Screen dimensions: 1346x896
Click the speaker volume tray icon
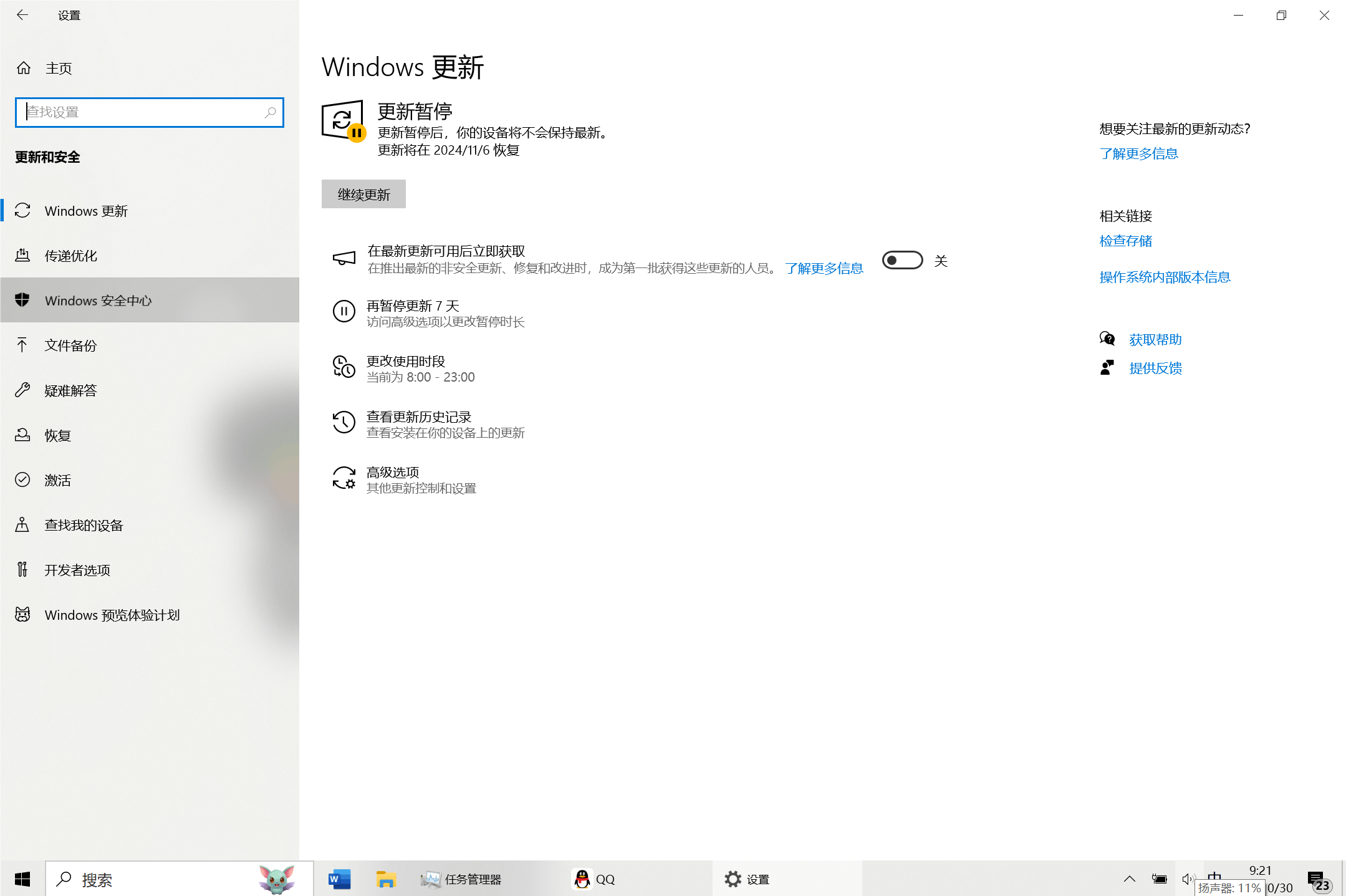(x=1186, y=879)
